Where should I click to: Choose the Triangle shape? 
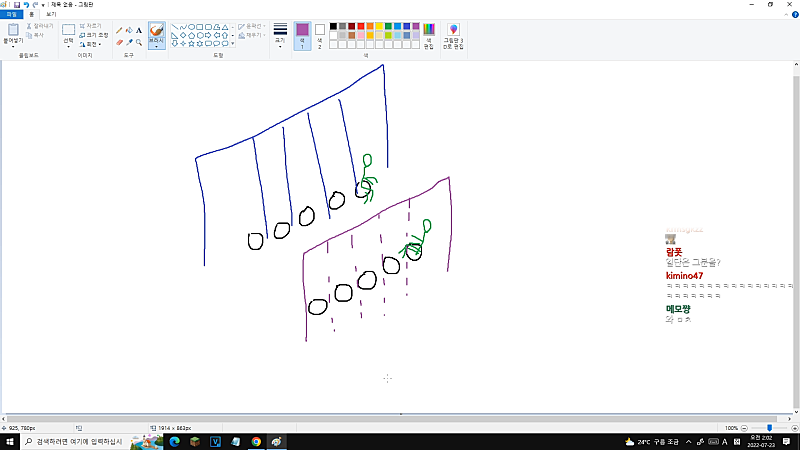point(224,27)
